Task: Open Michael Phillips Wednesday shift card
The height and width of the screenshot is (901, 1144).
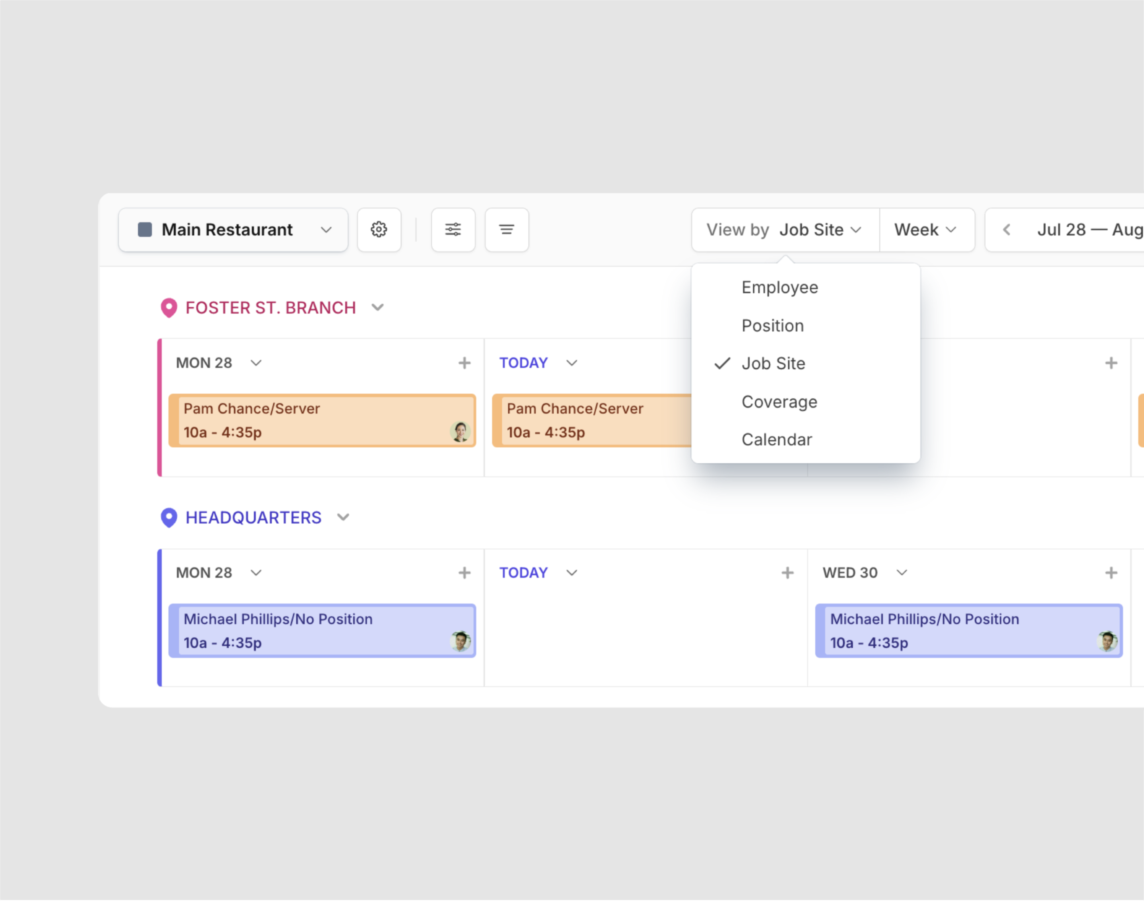Action: coord(969,630)
